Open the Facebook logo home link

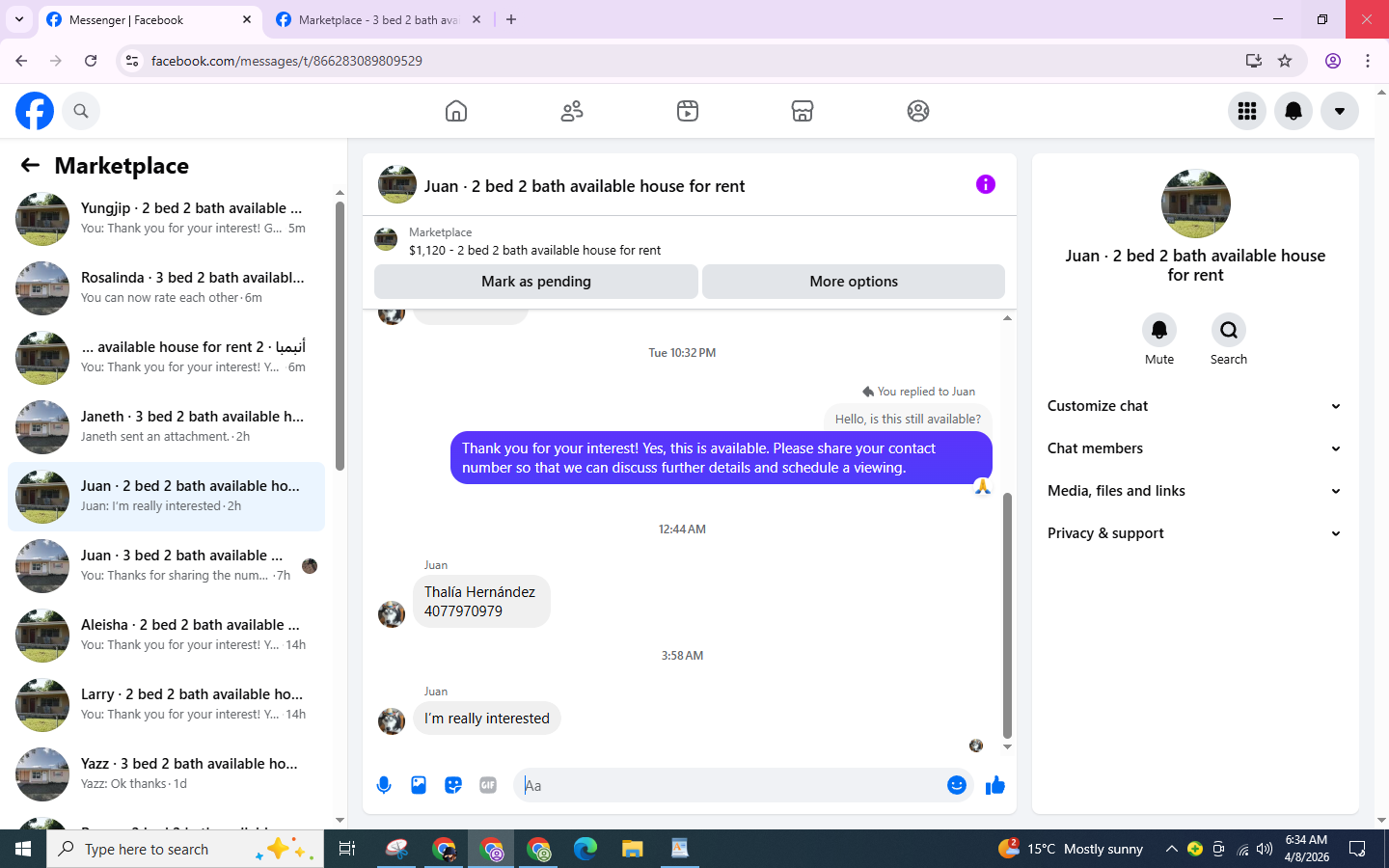(35, 111)
